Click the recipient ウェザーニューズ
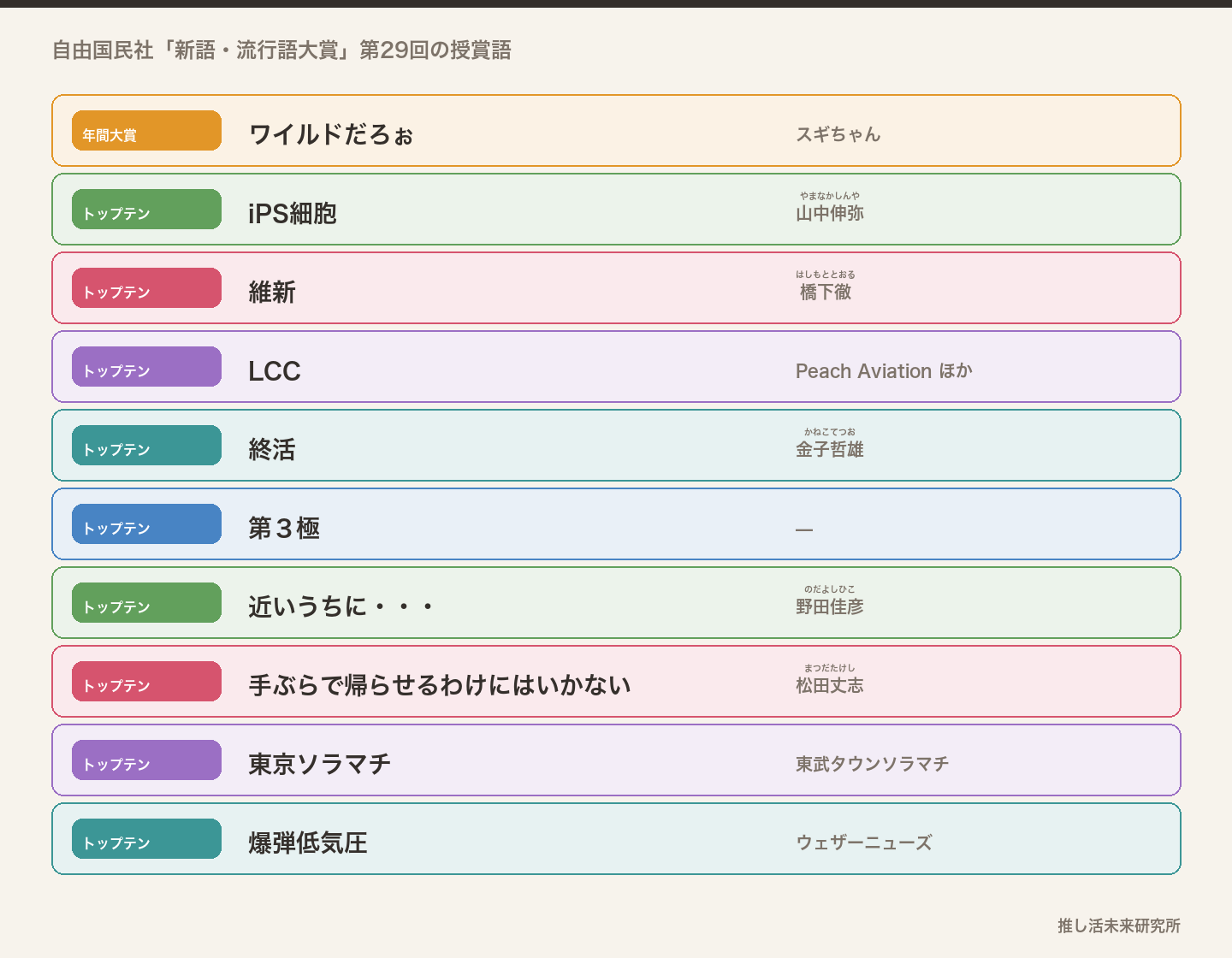 point(864,843)
